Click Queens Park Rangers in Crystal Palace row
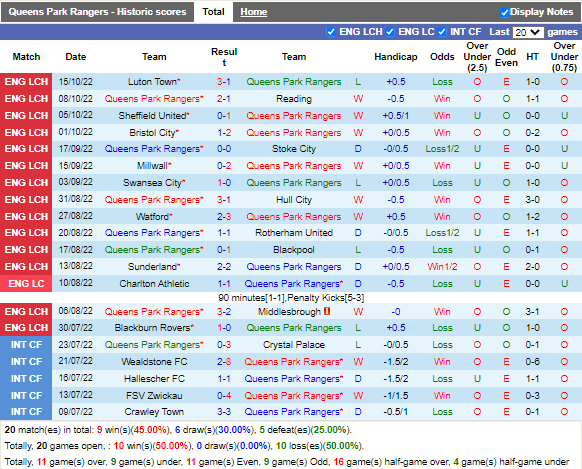Screen dimensions: 582x469 point(154,345)
